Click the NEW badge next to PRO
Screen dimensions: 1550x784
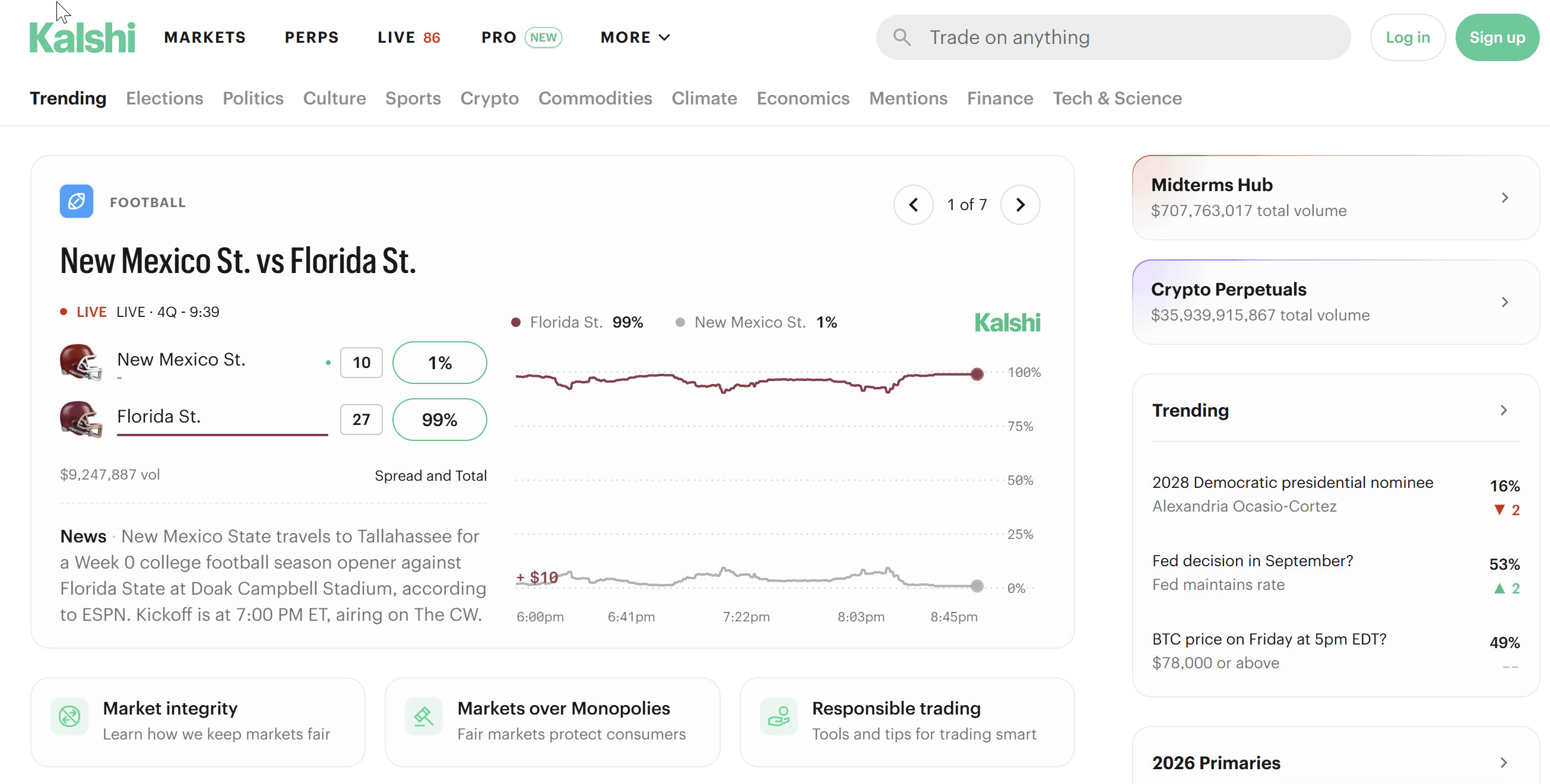point(543,37)
